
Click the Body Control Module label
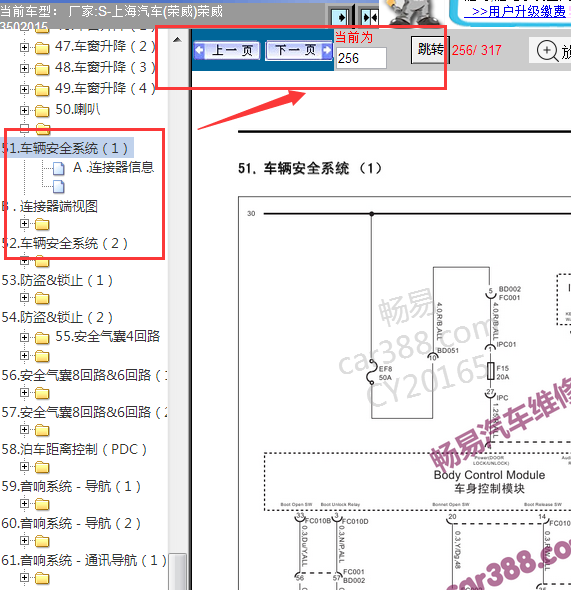click(489, 475)
